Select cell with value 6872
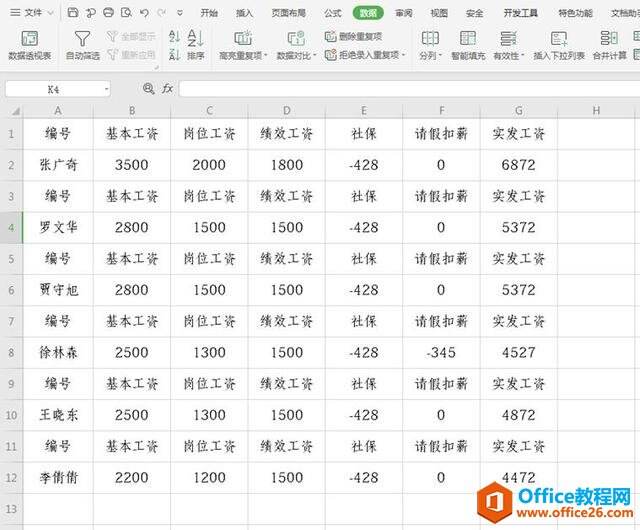Image resolution: width=640 pixels, height=530 pixels. (519, 165)
